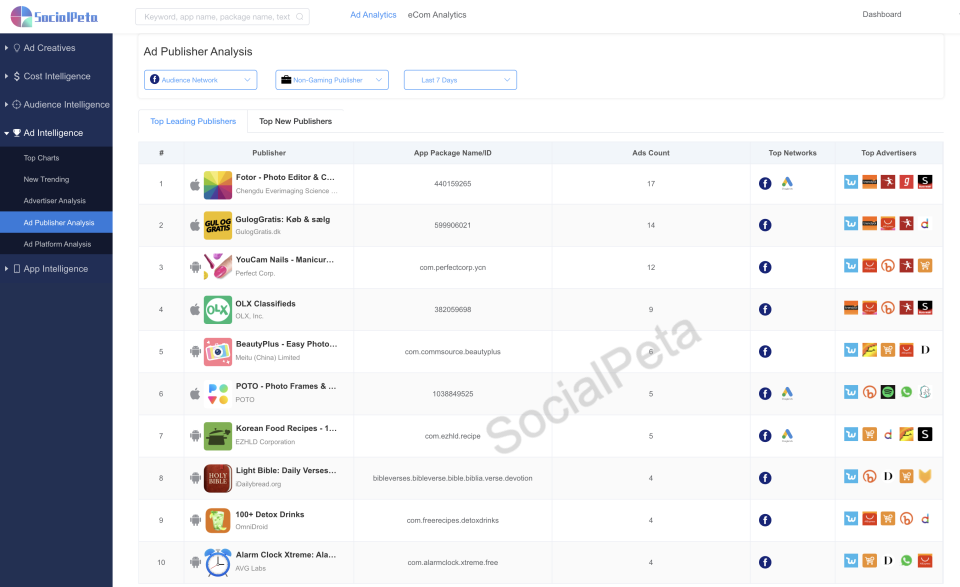Open the 'Alarm Clock Xtreme' publisher name
This screenshot has height=587, width=960.
(286, 555)
